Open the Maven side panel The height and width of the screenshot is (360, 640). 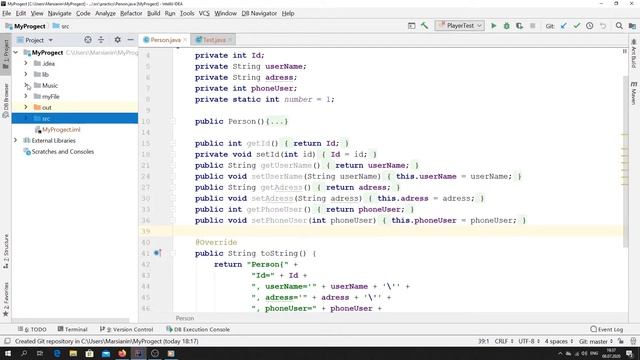point(633,93)
